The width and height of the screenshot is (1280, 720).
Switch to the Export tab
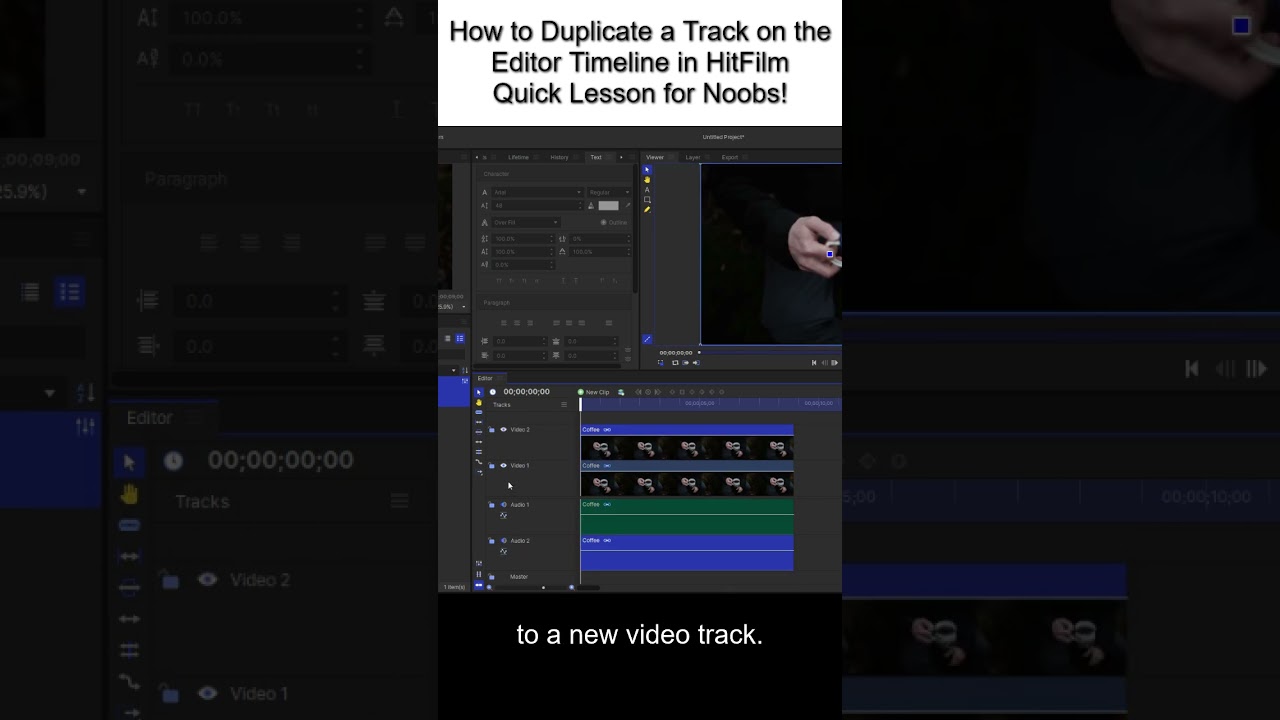730,157
